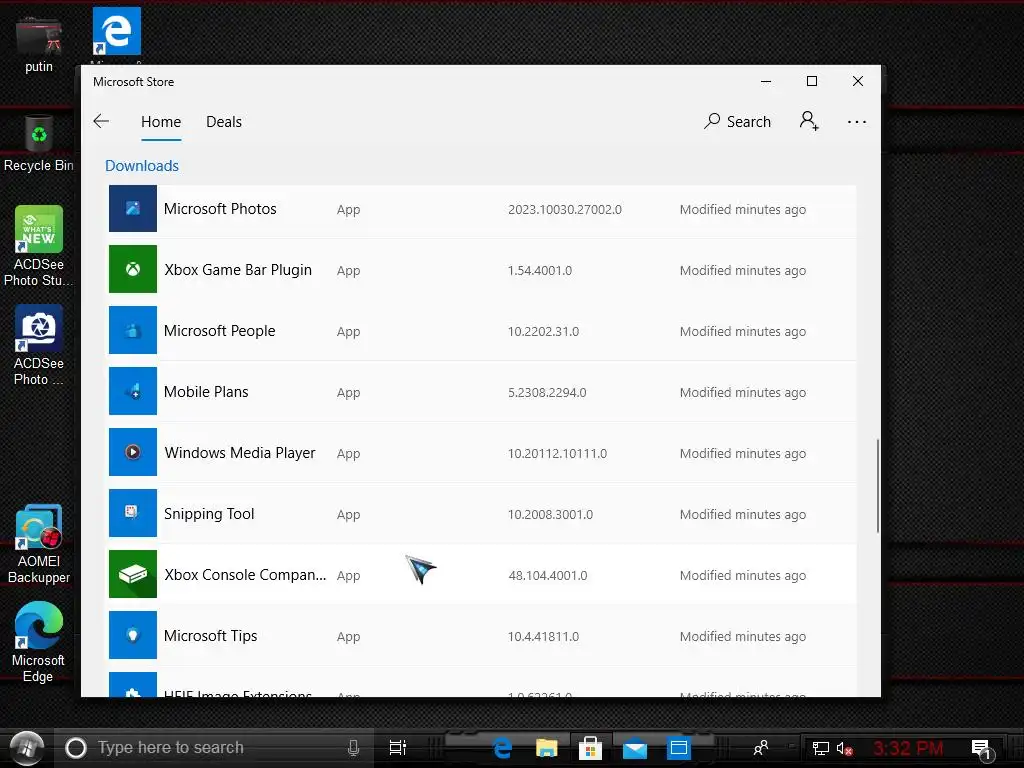The image size is (1024, 768).
Task: Click the Microsoft Tips app icon
Action: pos(133,635)
